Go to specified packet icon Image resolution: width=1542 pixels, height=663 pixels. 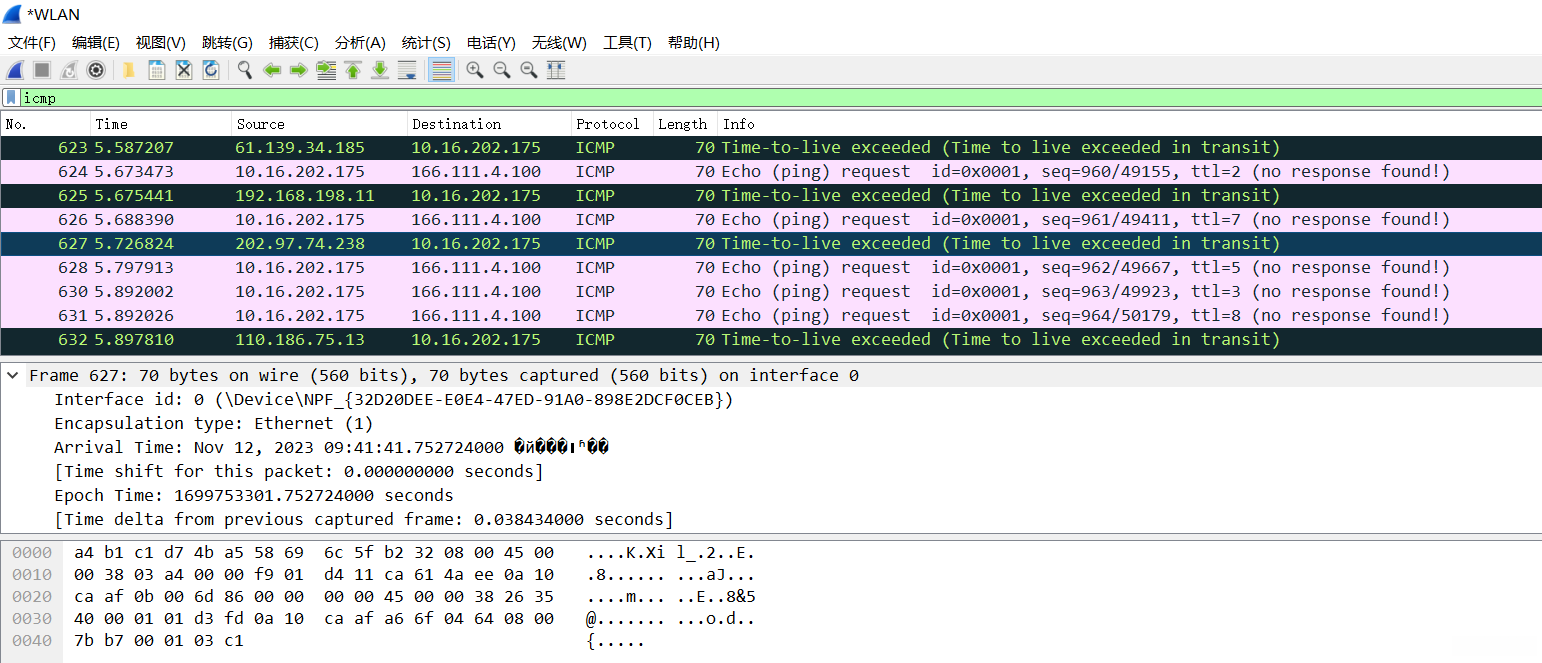click(326, 70)
